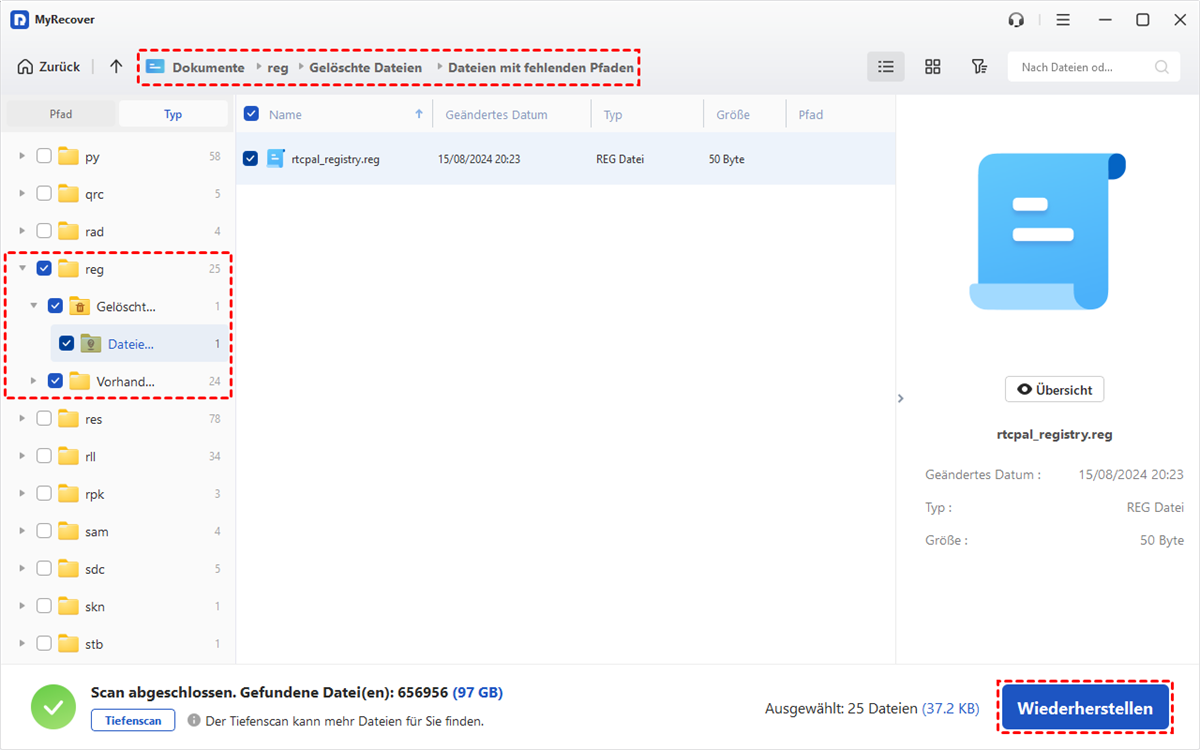Switch to list view layout
This screenshot has height=750, width=1200.
click(885, 67)
